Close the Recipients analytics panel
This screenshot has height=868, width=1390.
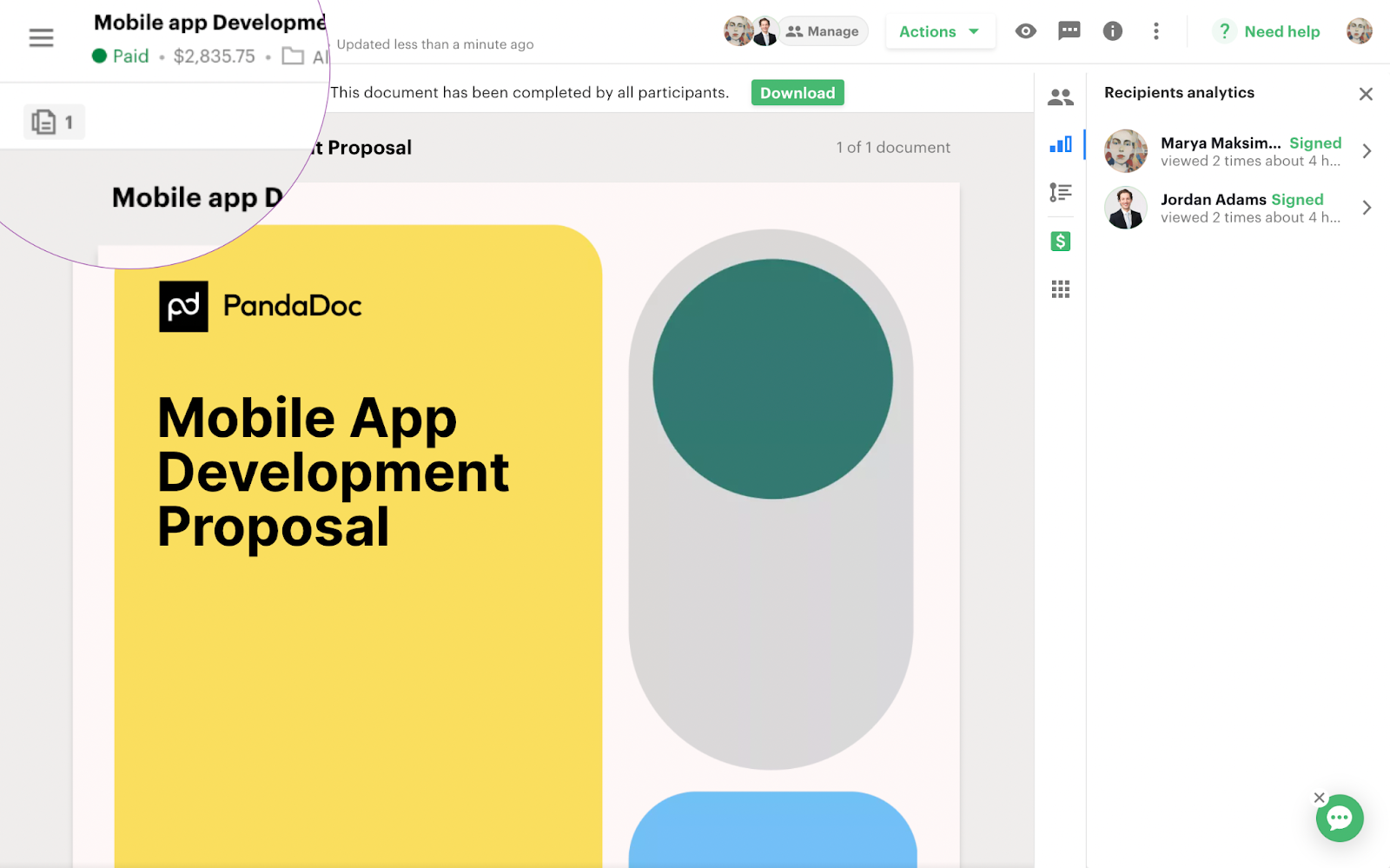1366,94
